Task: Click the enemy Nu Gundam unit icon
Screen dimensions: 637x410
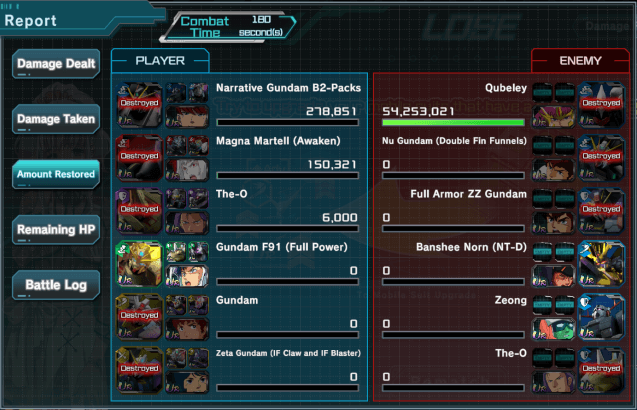Action: (x=601, y=158)
